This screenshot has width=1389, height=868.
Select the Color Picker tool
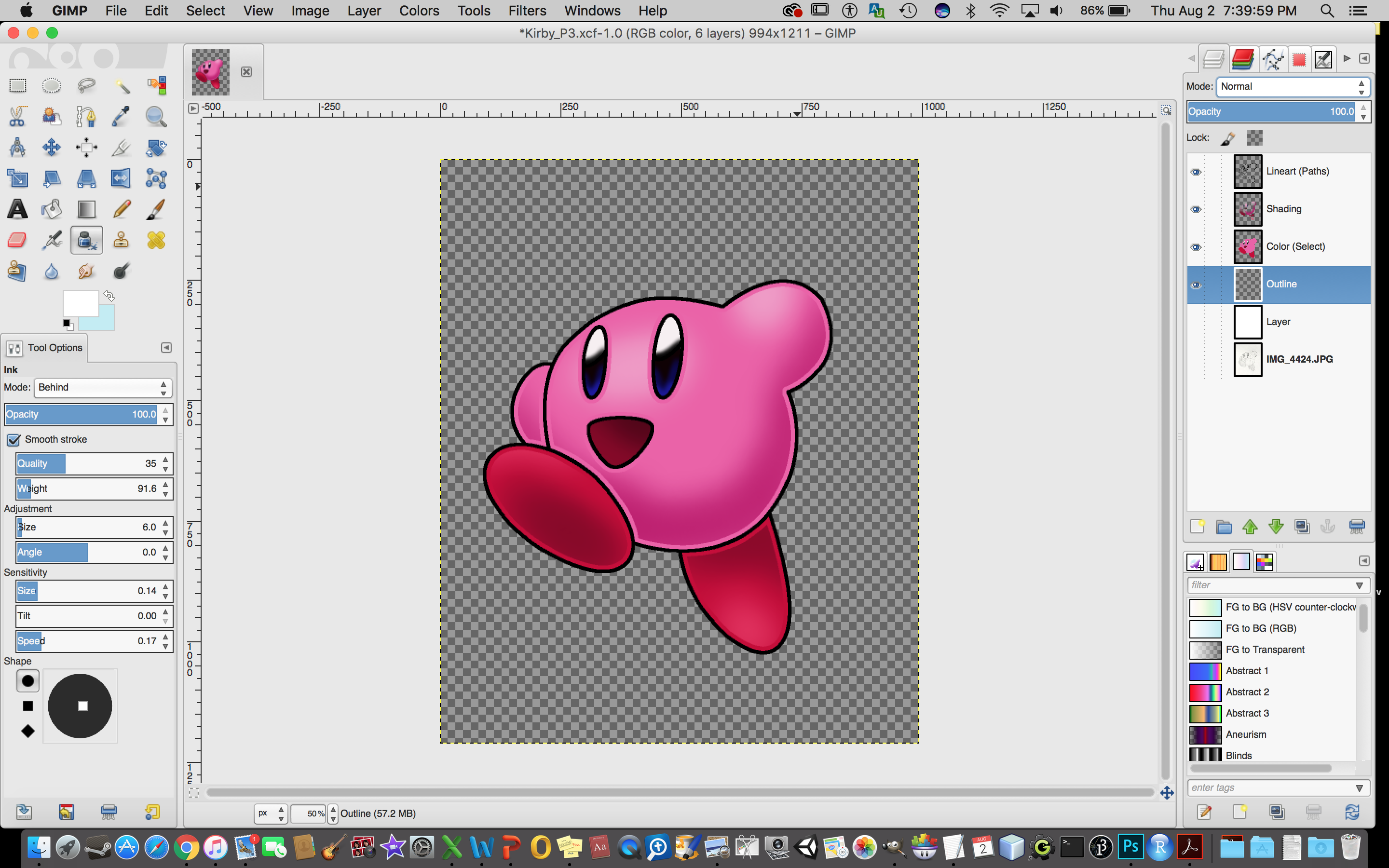pos(121,117)
